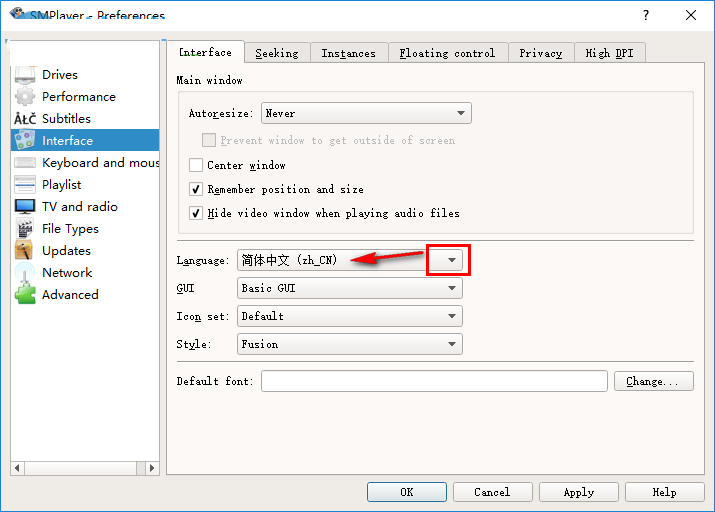Enable Center window checkbox

tap(196, 165)
